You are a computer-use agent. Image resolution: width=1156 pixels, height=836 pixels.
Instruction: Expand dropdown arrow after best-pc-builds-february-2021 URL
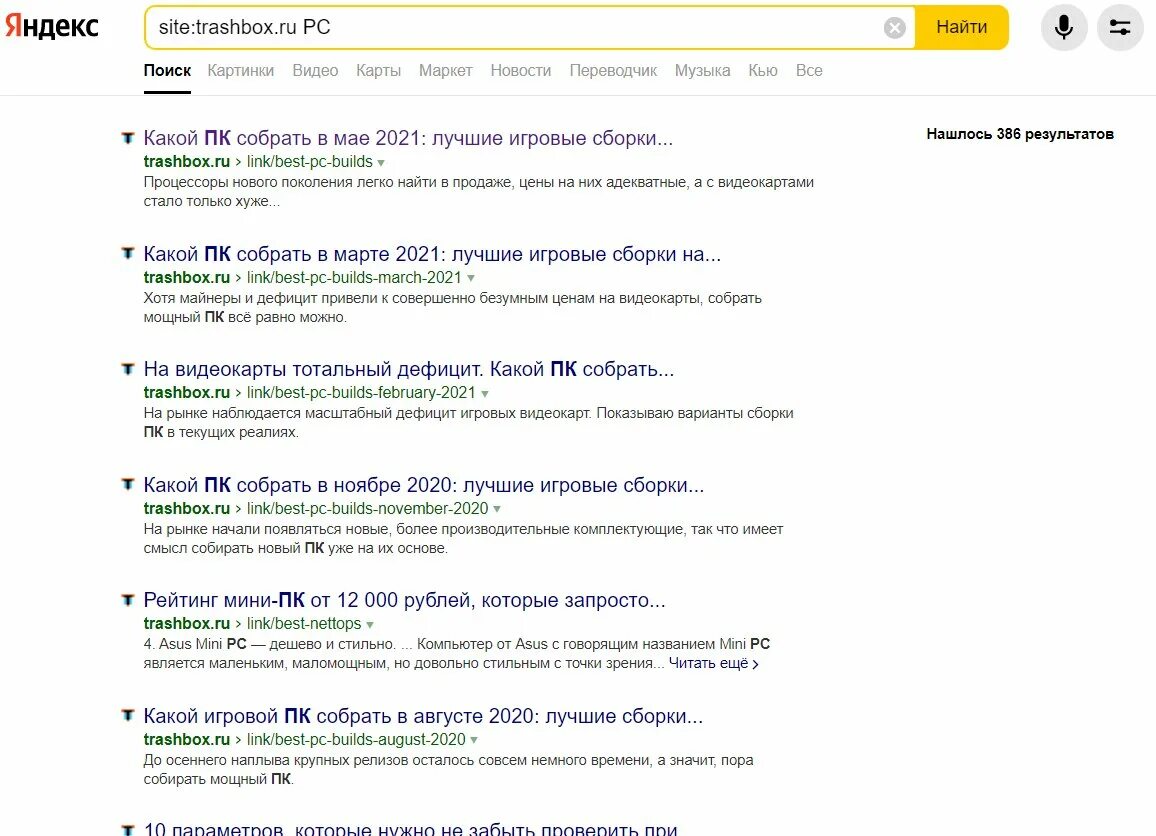[484, 394]
